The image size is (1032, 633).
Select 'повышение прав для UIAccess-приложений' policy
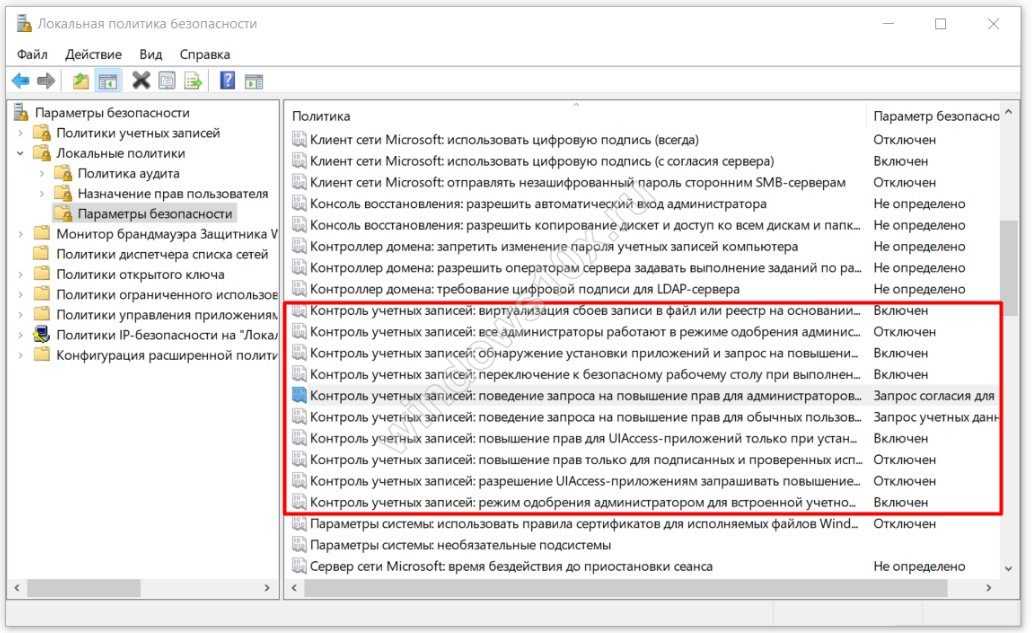click(585, 438)
